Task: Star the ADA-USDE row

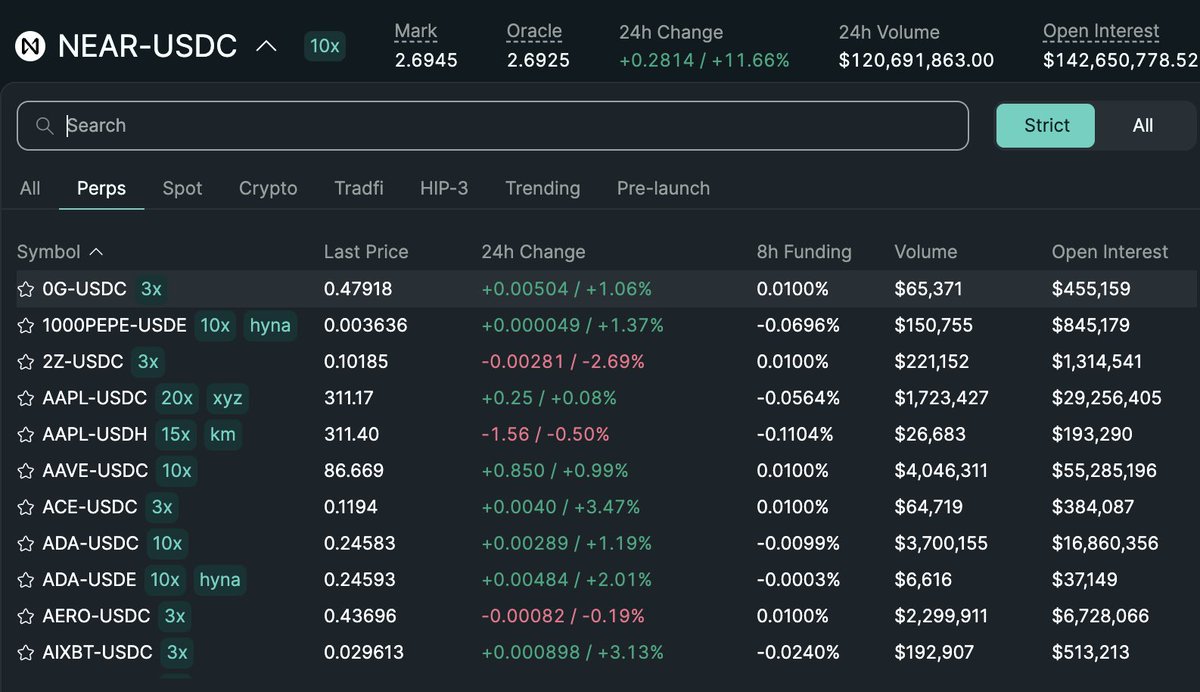Action: click(26, 579)
